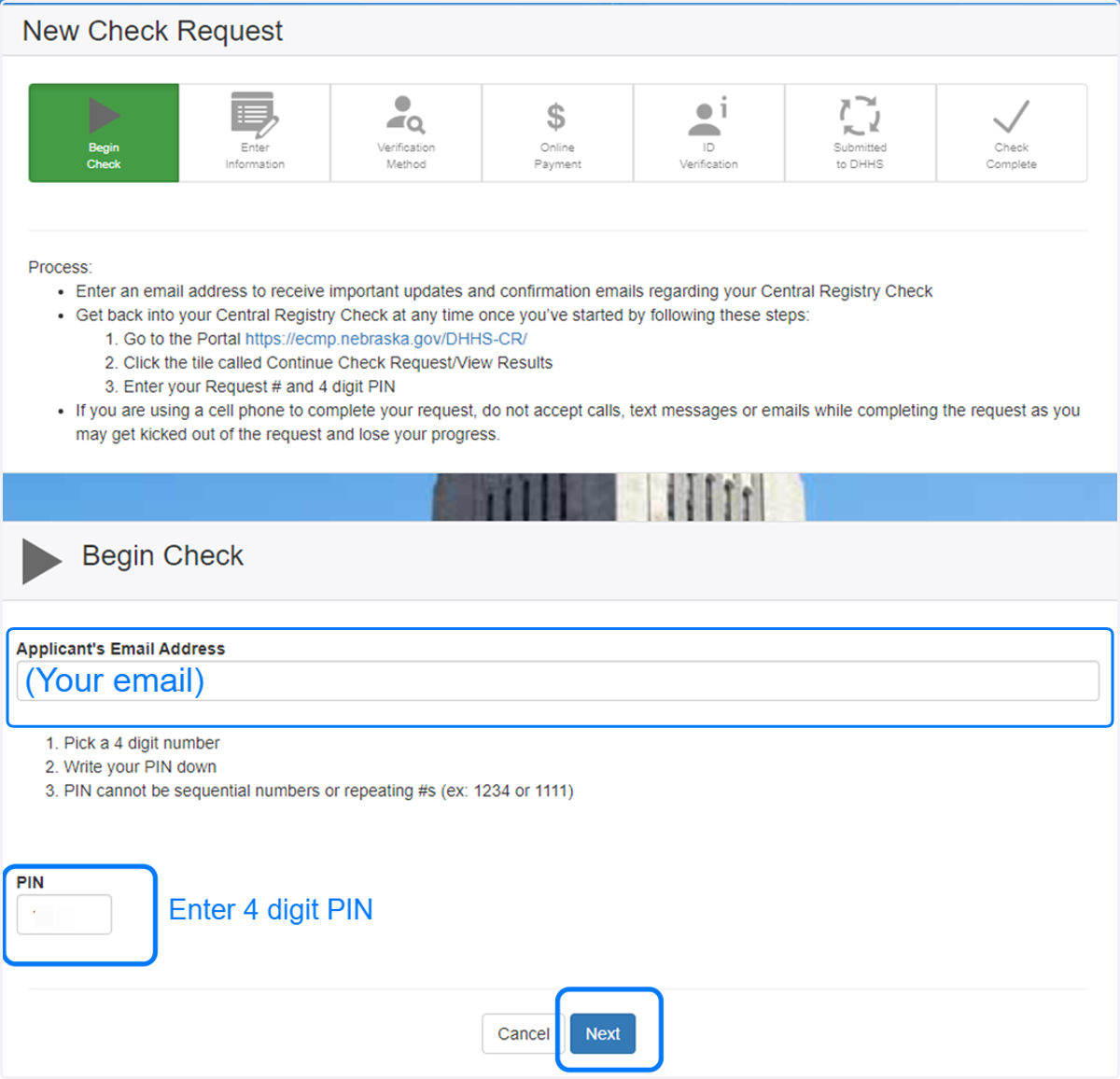Click the 'Write your PIN down' instruction
Viewport: 1120px width, 1079px height.
[x=140, y=767]
